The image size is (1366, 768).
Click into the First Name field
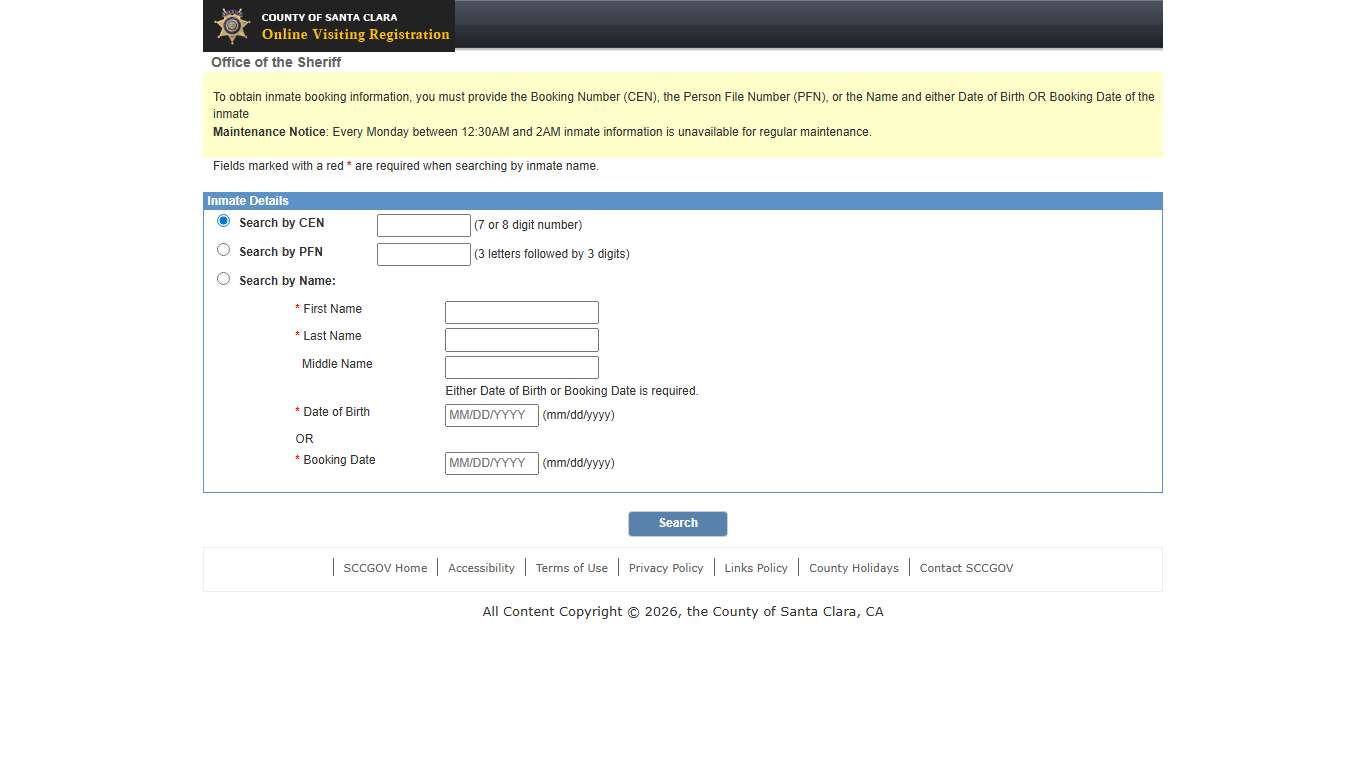(x=521, y=312)
